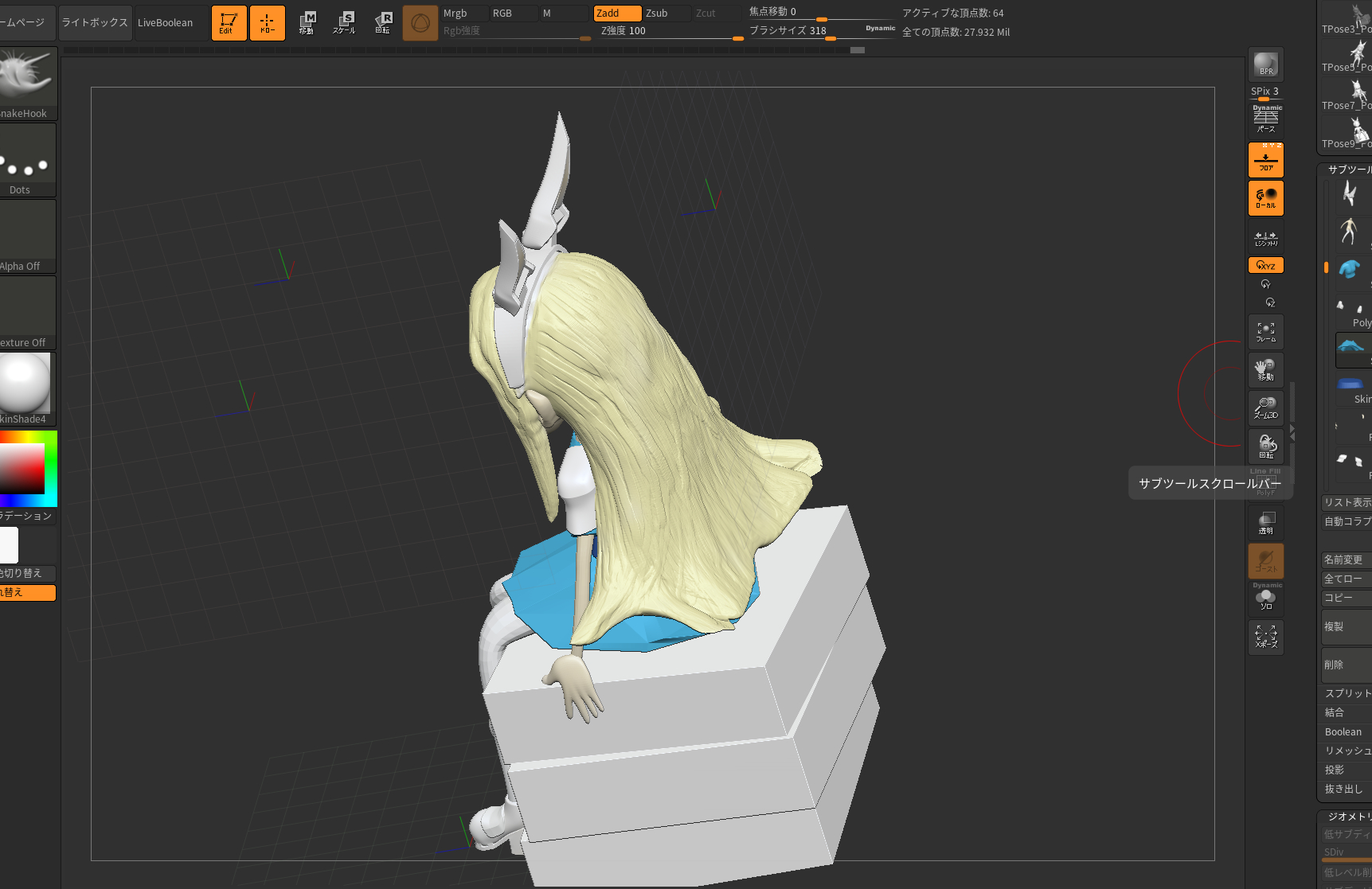Click the Xpose (Xポーズ) icon

[x=1265, y=637]
